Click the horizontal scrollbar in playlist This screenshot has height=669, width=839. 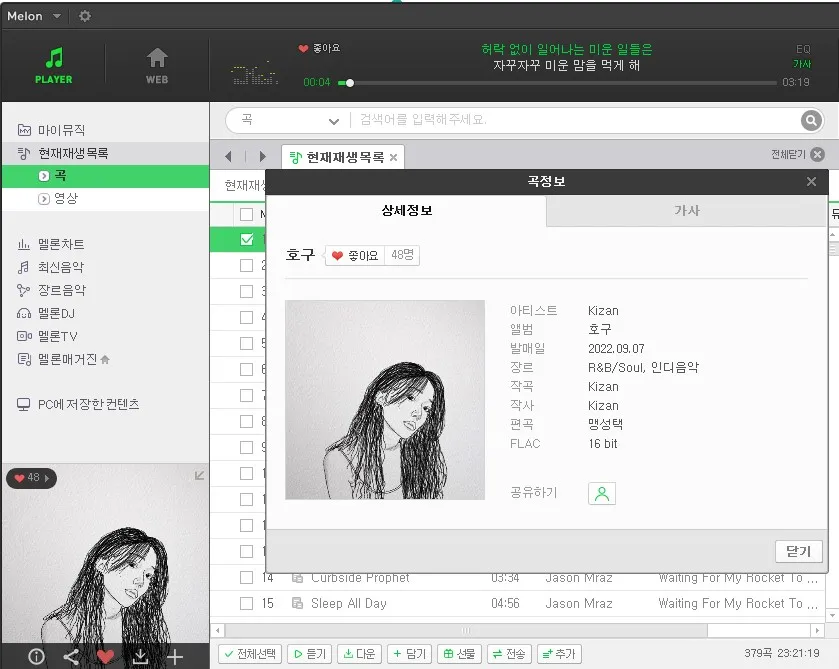click(466, 630)
